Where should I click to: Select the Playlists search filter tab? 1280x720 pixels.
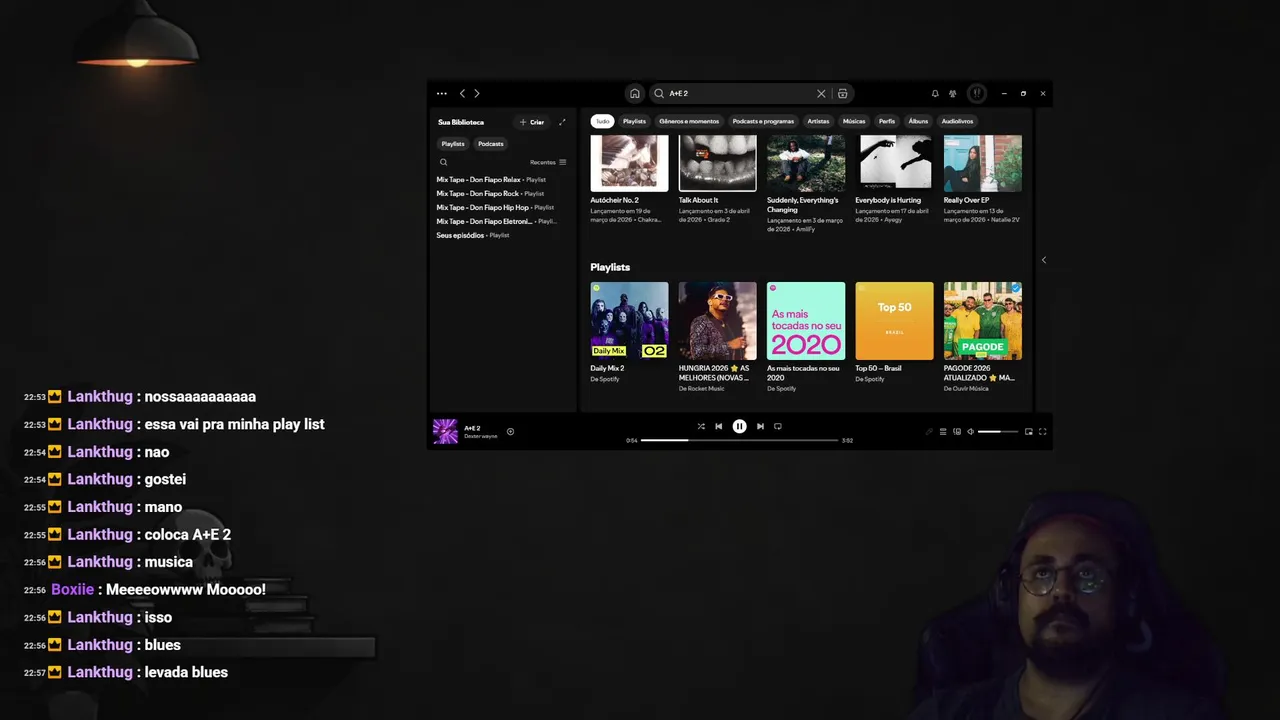coord(634,121)
